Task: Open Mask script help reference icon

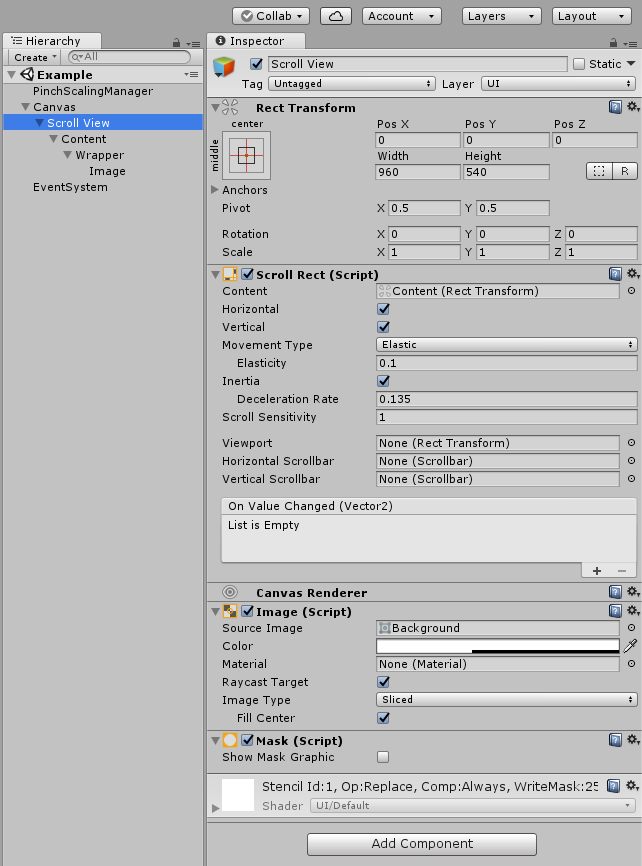Action: click(x=615, y=740)
